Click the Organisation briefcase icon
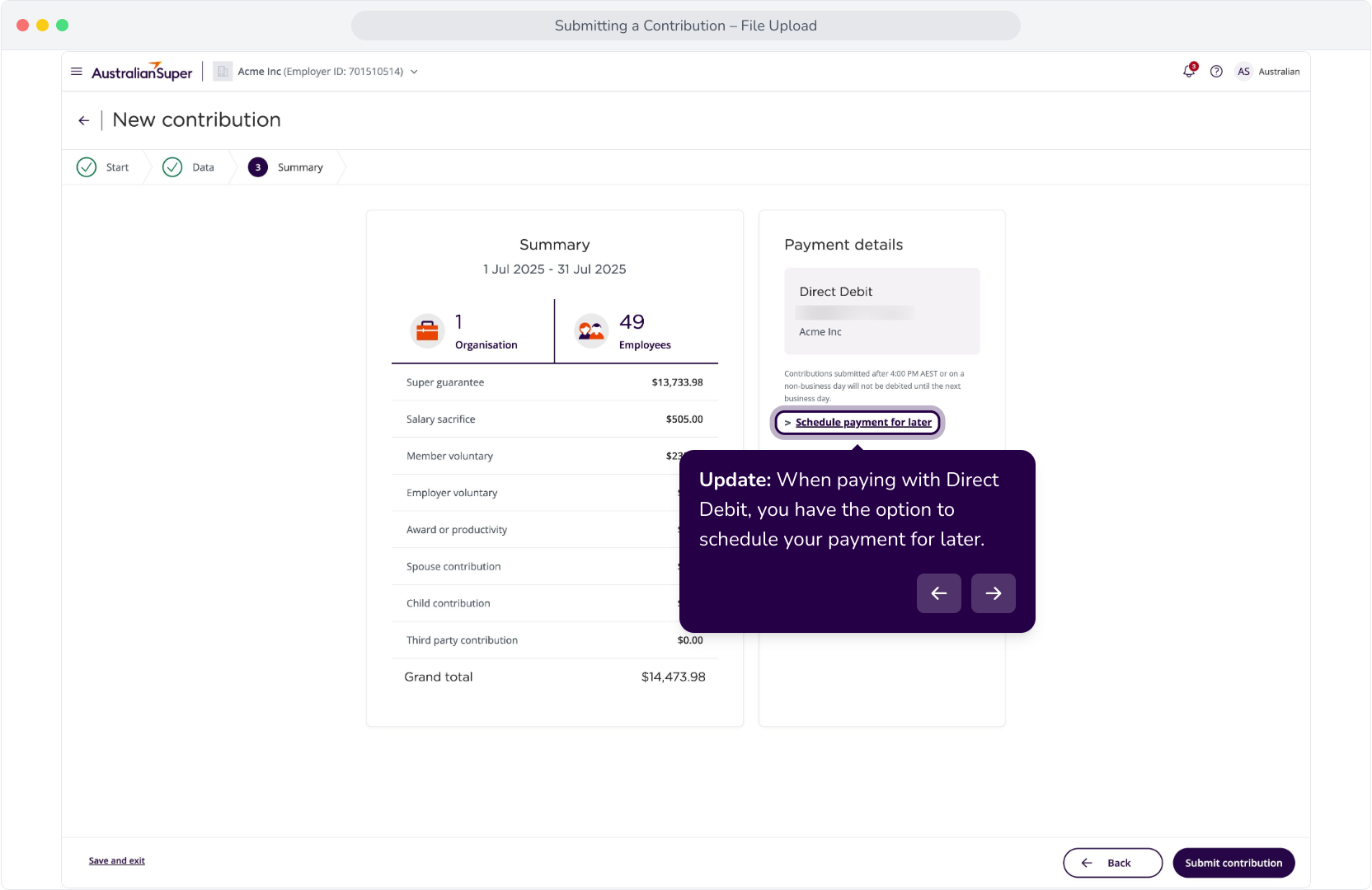 click(427, 331)
